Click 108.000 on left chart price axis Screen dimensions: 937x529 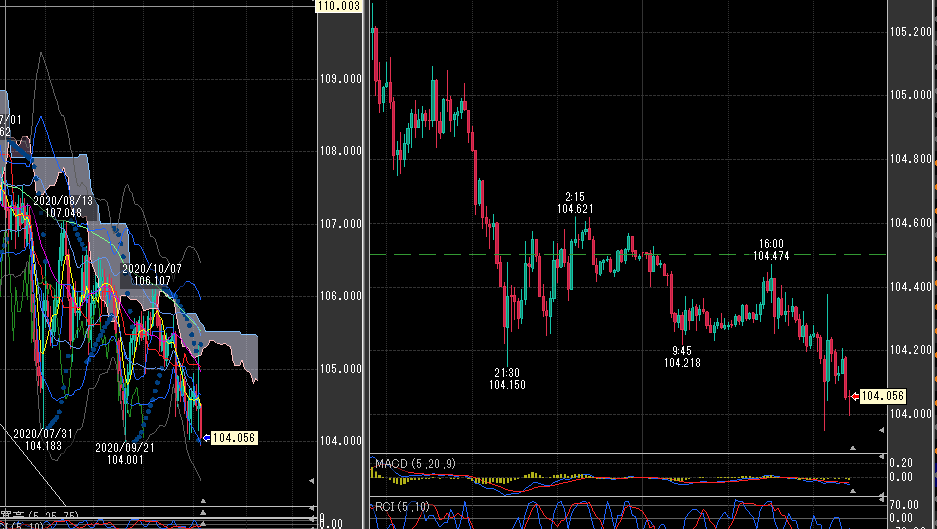[x=341, y=151]
